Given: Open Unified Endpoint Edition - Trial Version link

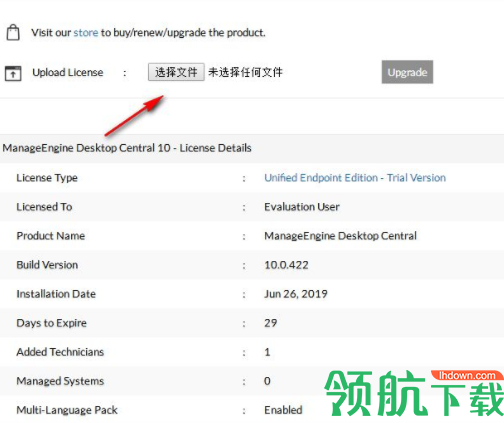Looking at the screenshot, I should click(x=355, y=178).
